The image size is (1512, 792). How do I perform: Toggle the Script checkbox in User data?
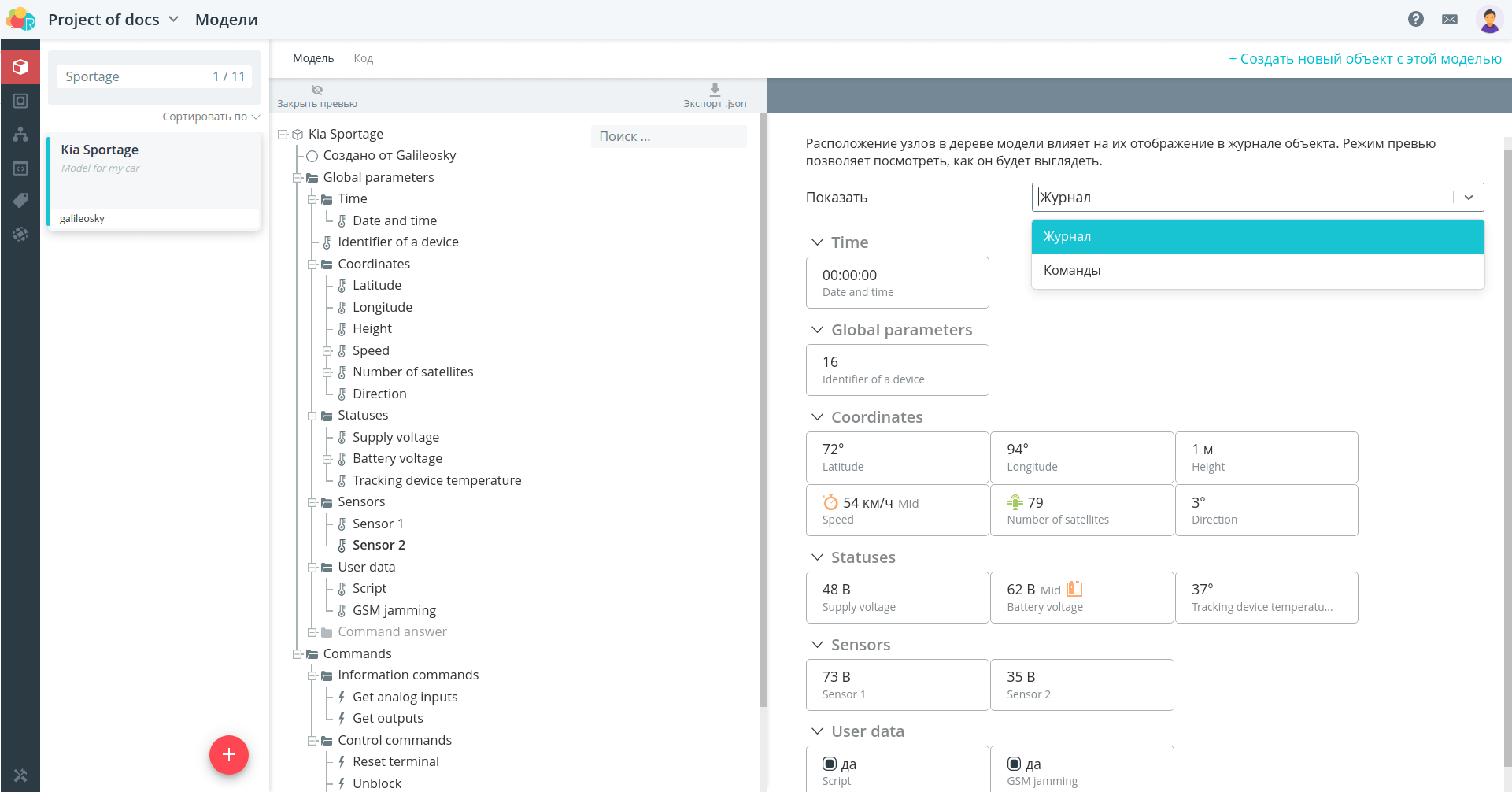click(830, 764)
